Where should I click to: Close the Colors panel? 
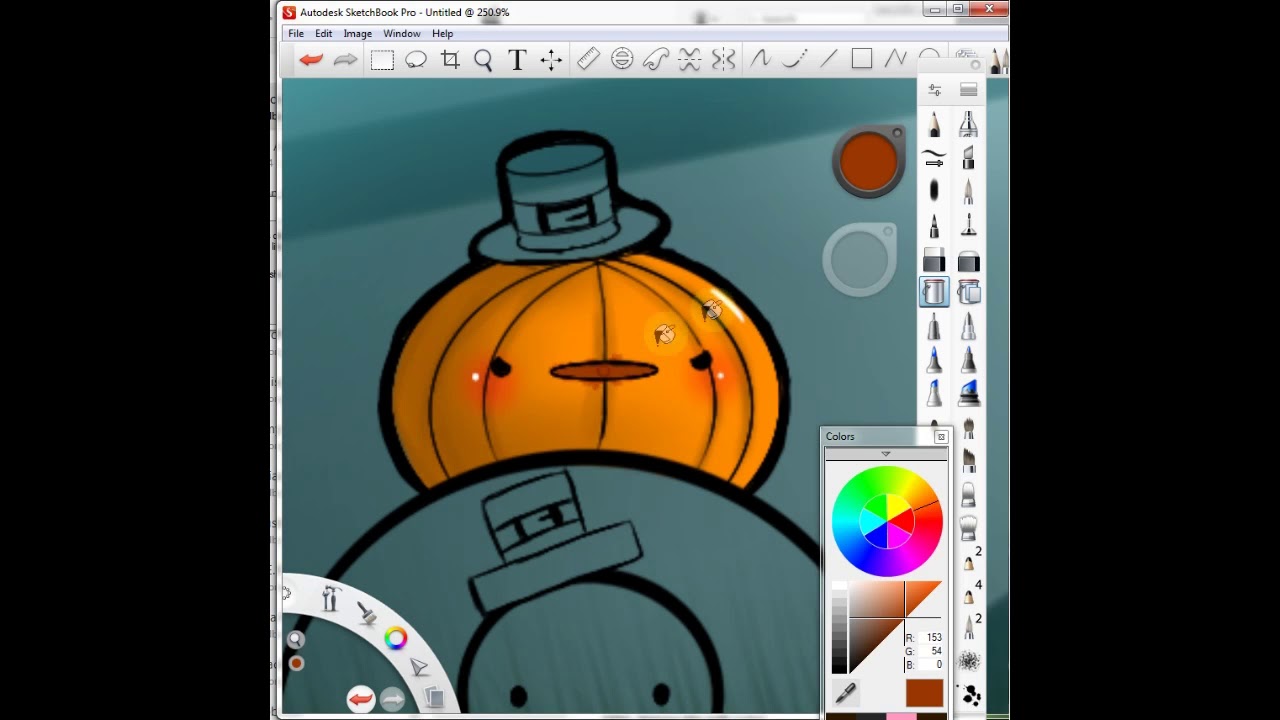point(940,437)
